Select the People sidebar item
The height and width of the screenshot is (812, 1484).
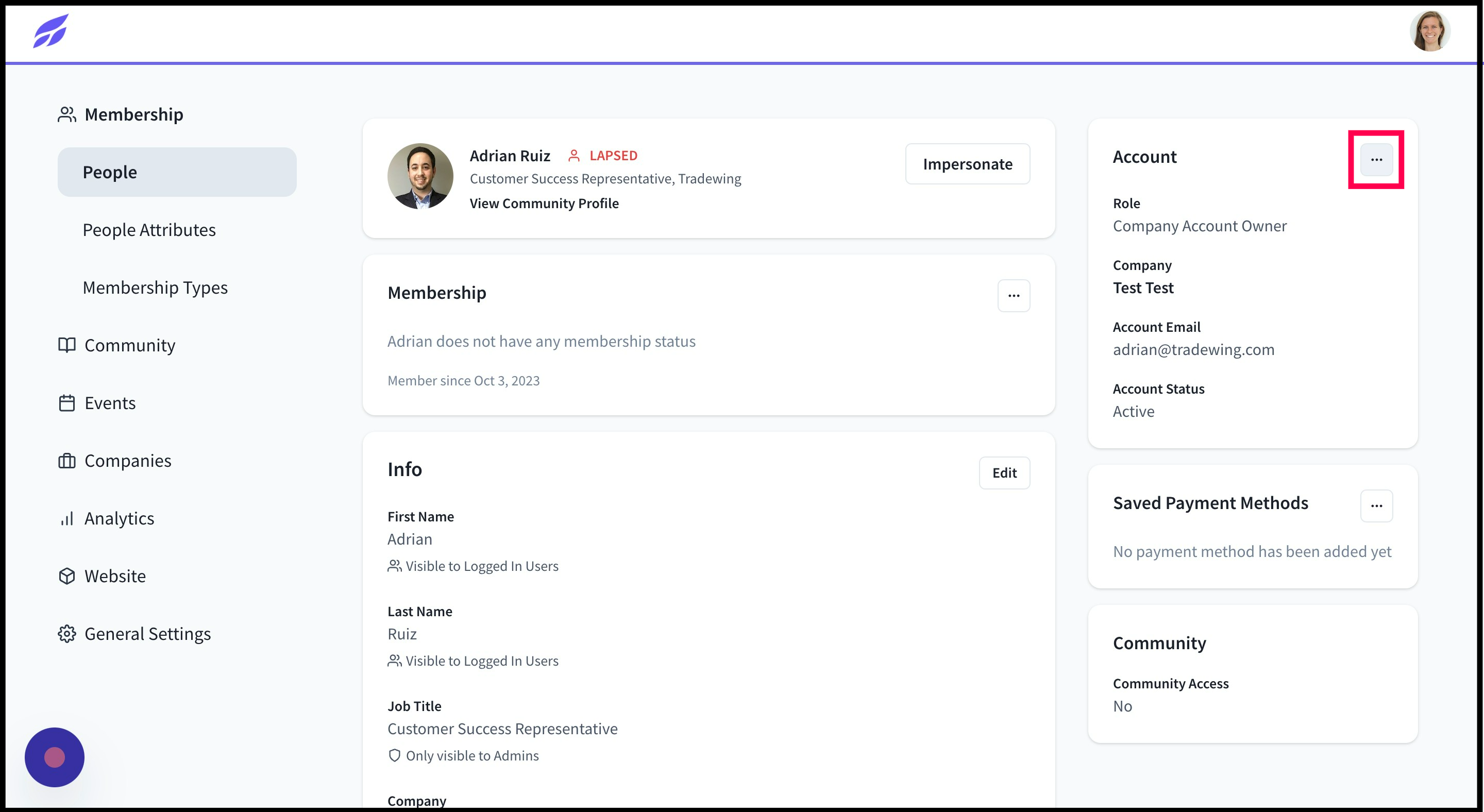(x=177, y=172)
